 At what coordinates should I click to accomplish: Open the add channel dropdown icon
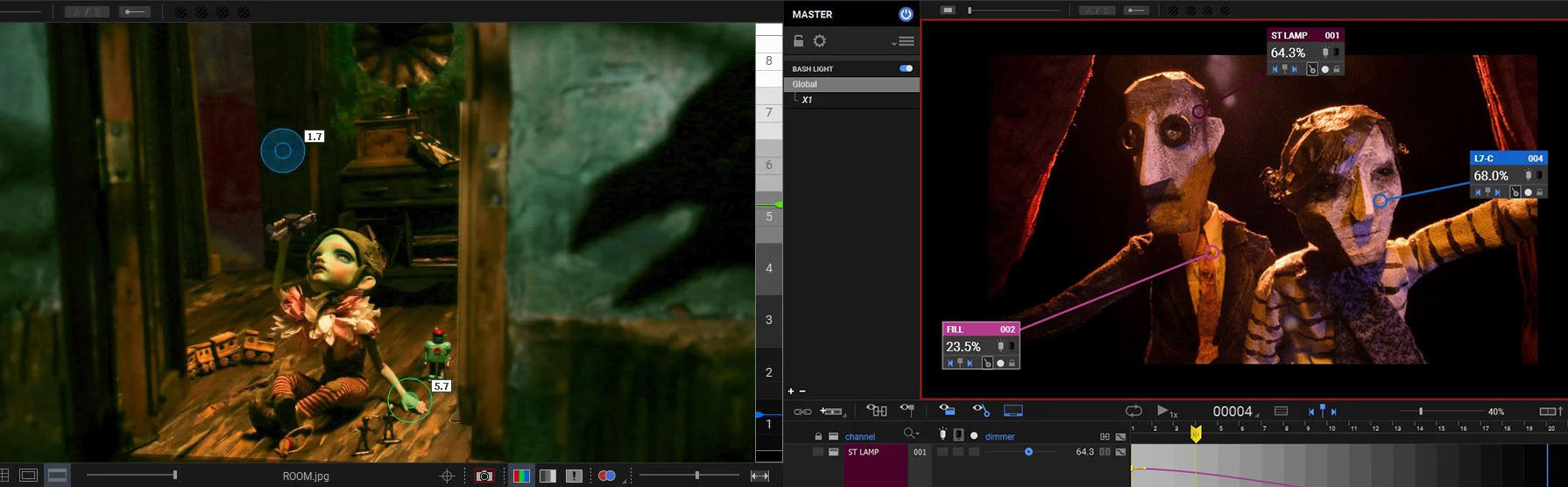click(832, 411)
